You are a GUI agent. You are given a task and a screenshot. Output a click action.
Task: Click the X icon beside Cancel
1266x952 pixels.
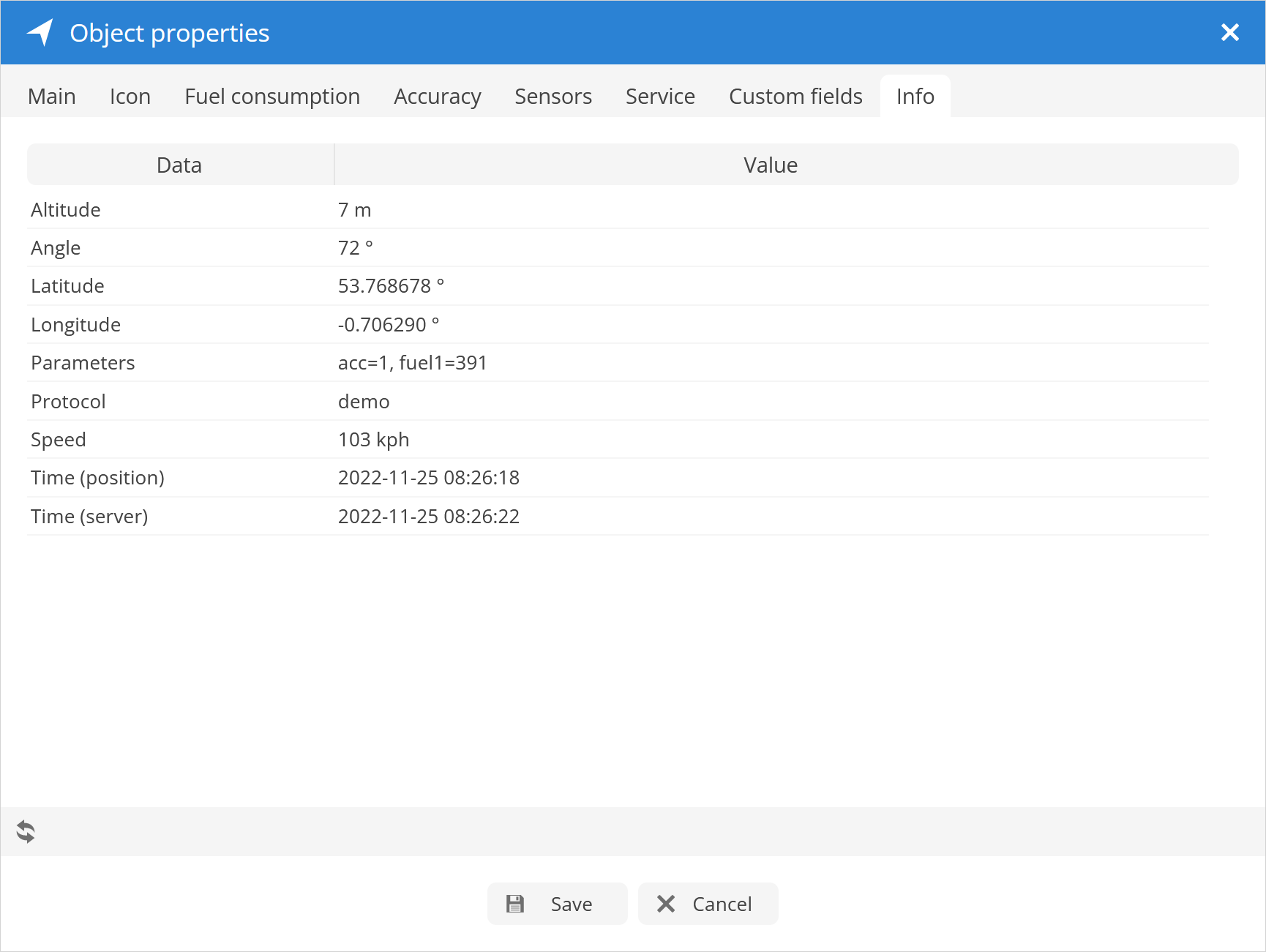[666, 904]
